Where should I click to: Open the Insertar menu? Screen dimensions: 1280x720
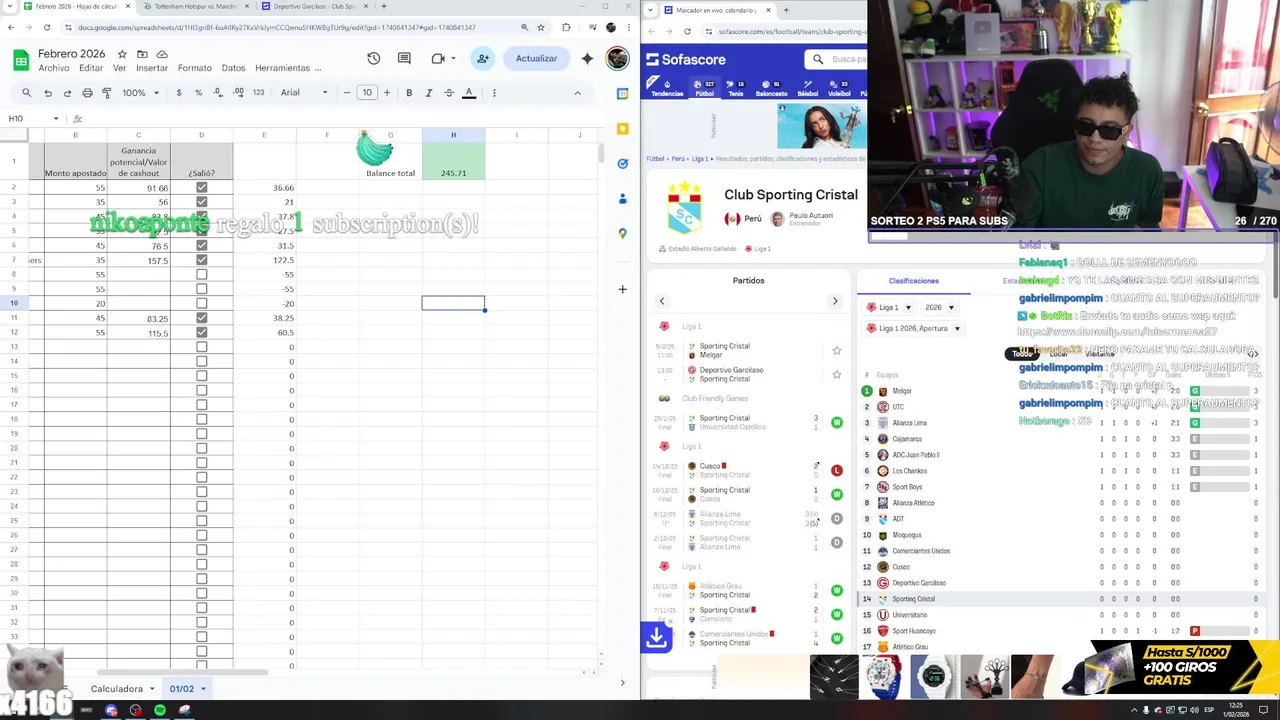coord(152,68)
